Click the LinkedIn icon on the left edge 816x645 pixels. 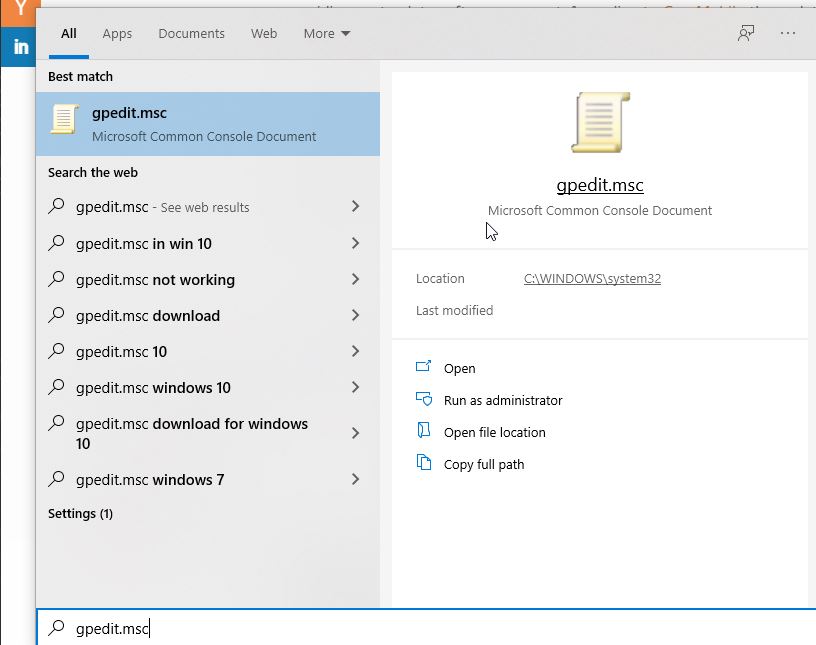pyautogui.click(x=18, y=47)
